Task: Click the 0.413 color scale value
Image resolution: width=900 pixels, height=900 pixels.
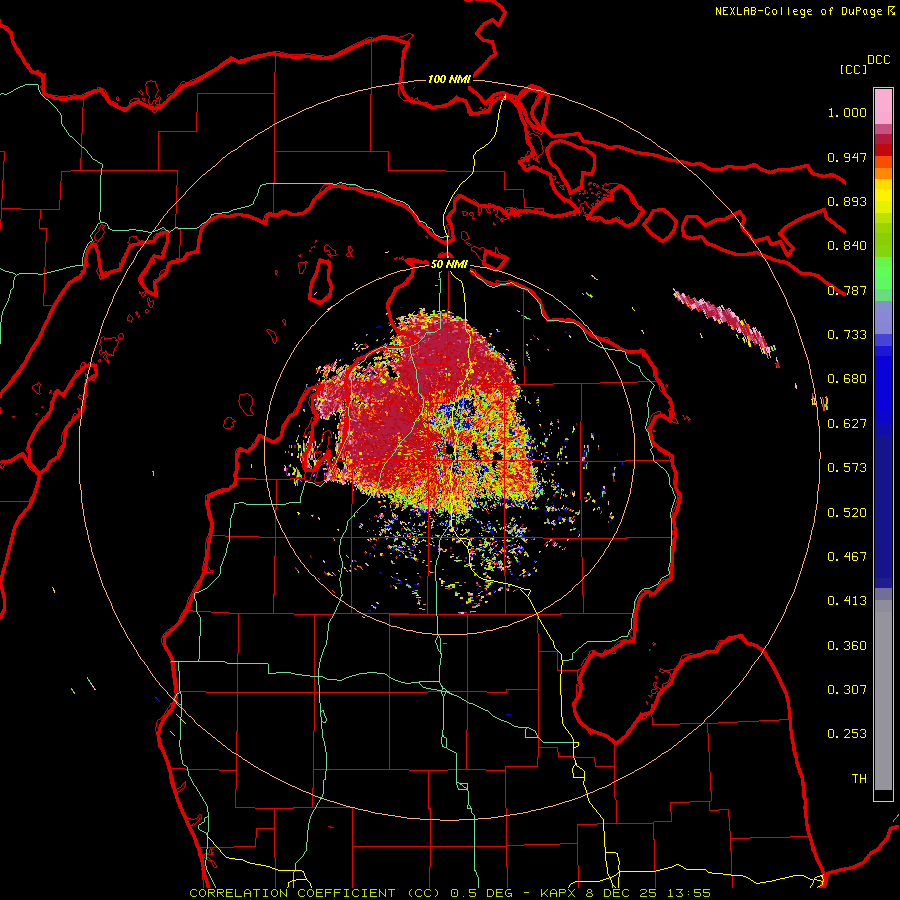Action: tap(847, 601)
